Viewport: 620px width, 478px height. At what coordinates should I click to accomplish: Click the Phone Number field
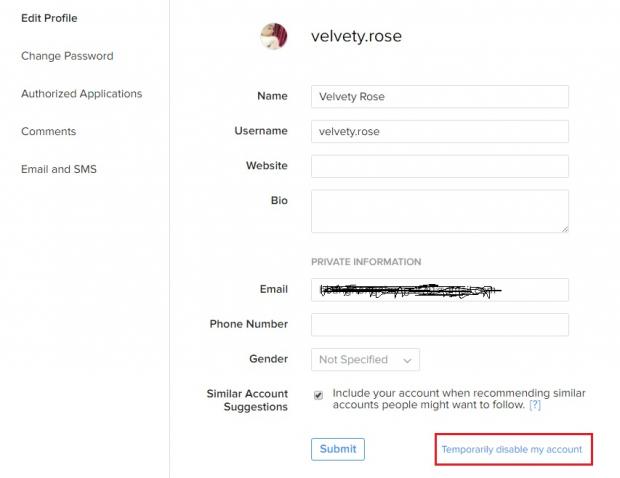pos(440,325)
